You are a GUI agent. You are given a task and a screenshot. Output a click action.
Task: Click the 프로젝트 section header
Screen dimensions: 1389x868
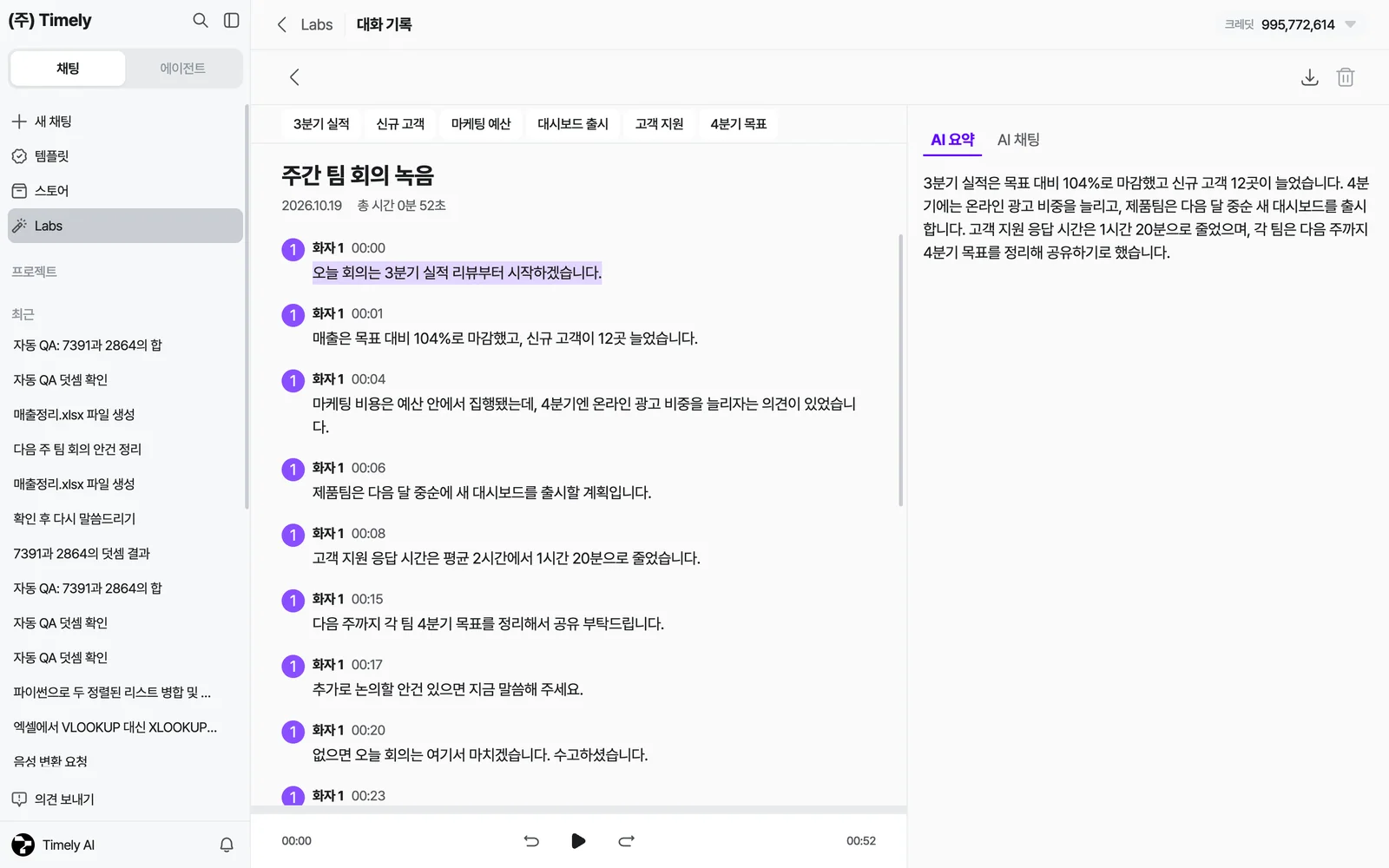pos(34,272)
